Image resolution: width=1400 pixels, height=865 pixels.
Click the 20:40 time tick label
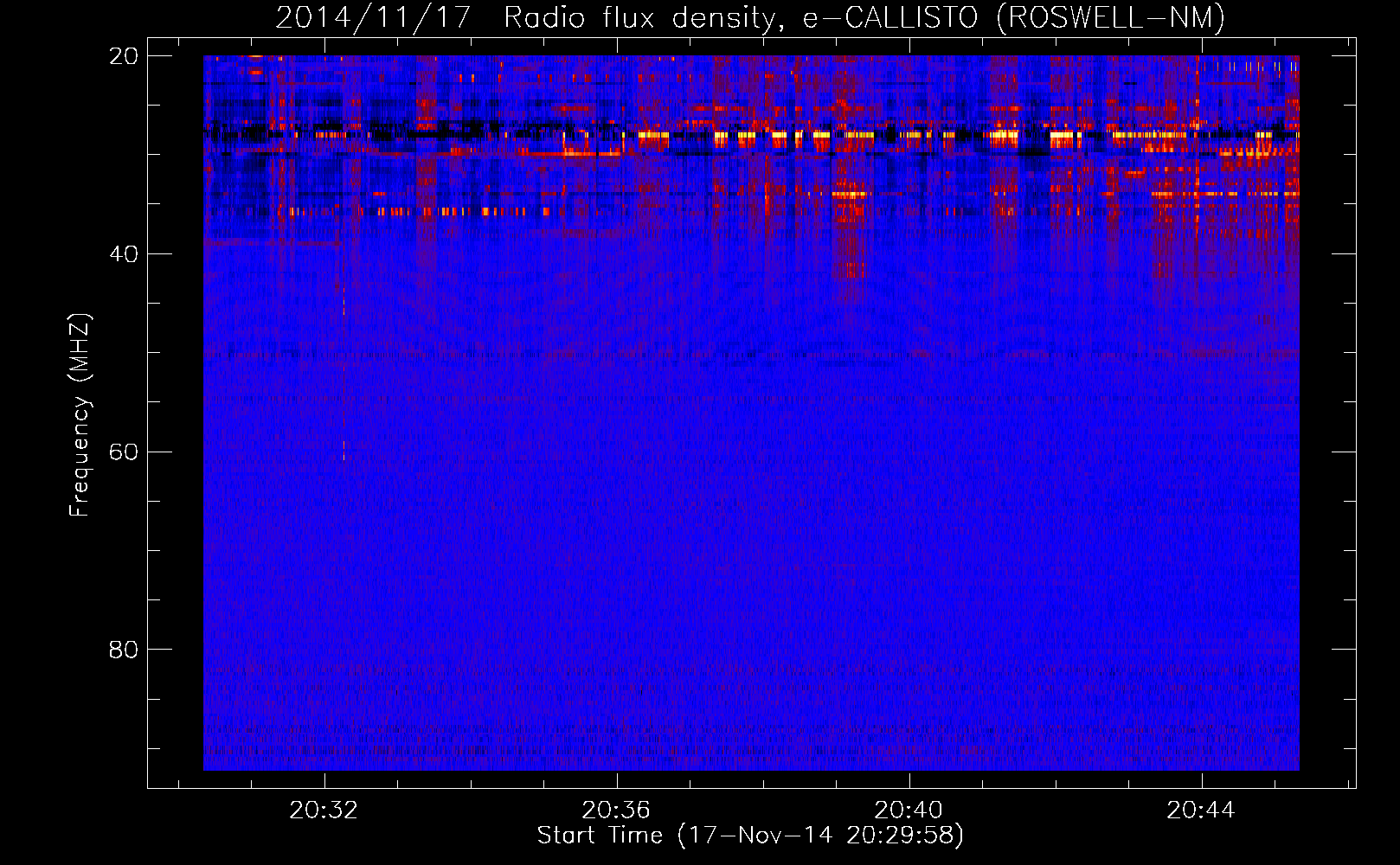click(909, 811)
